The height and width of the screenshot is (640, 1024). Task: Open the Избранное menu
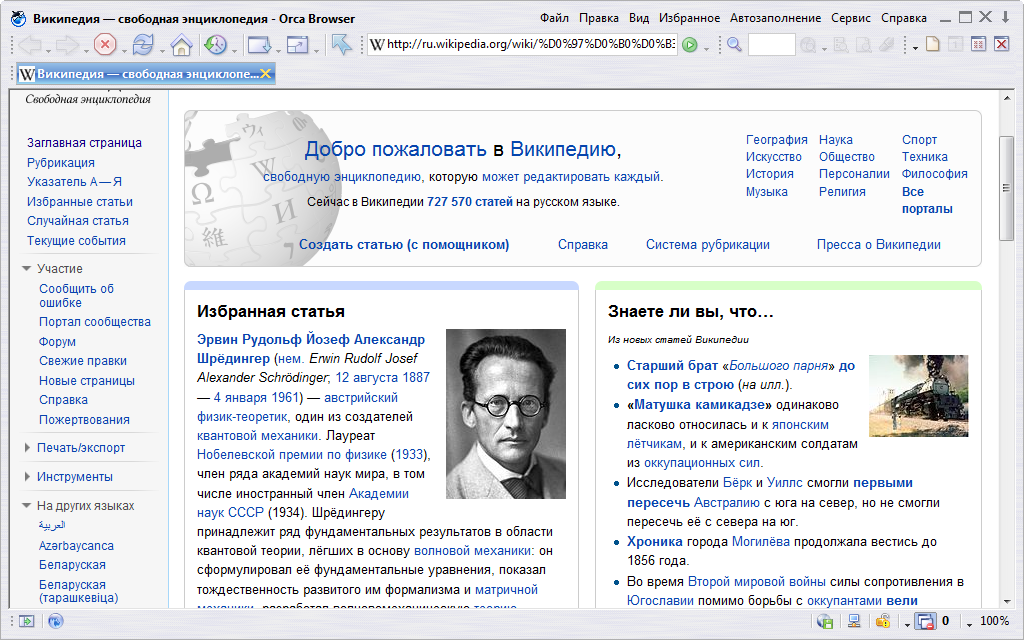[689, 18]
